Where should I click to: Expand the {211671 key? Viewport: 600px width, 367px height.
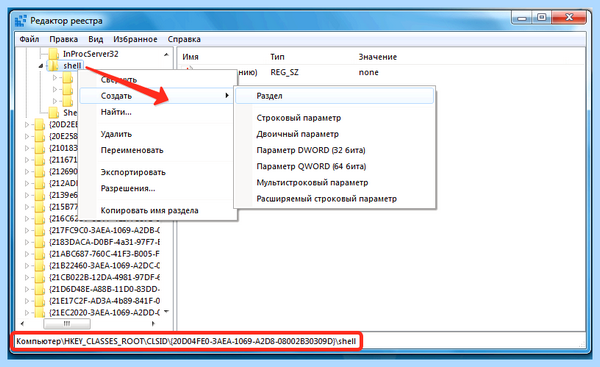click(x=27, y=160)
